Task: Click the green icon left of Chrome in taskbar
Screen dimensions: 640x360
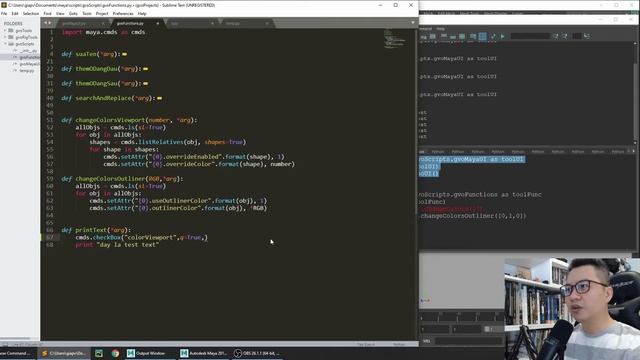Action: click(99, 353)
